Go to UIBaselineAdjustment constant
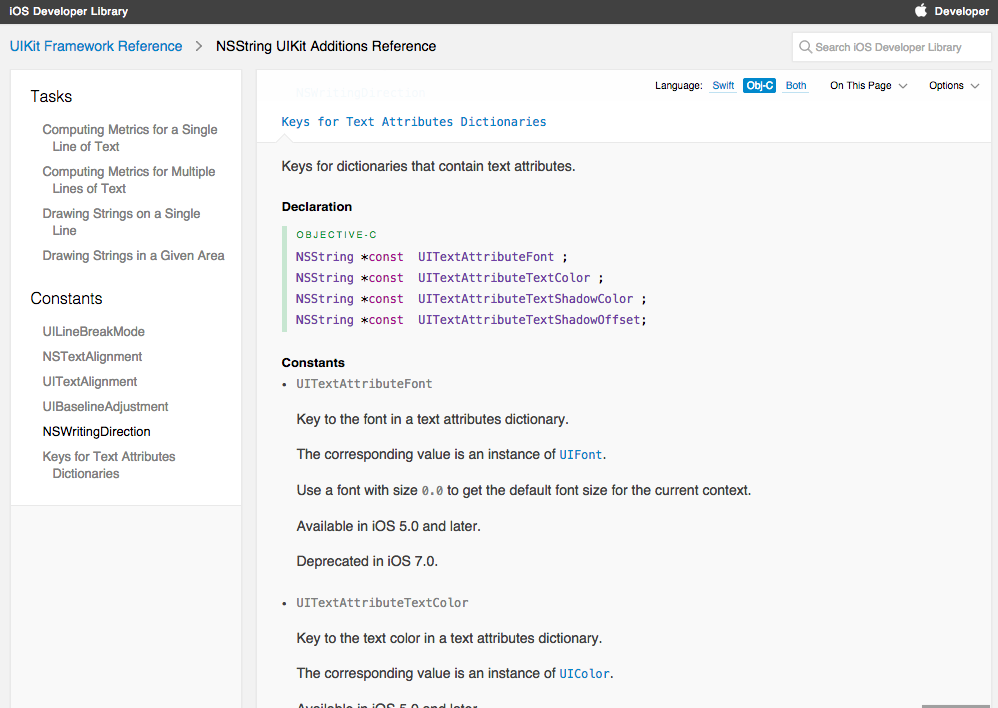The width and height of the screenshot is (998, 708). click(105, 407)
